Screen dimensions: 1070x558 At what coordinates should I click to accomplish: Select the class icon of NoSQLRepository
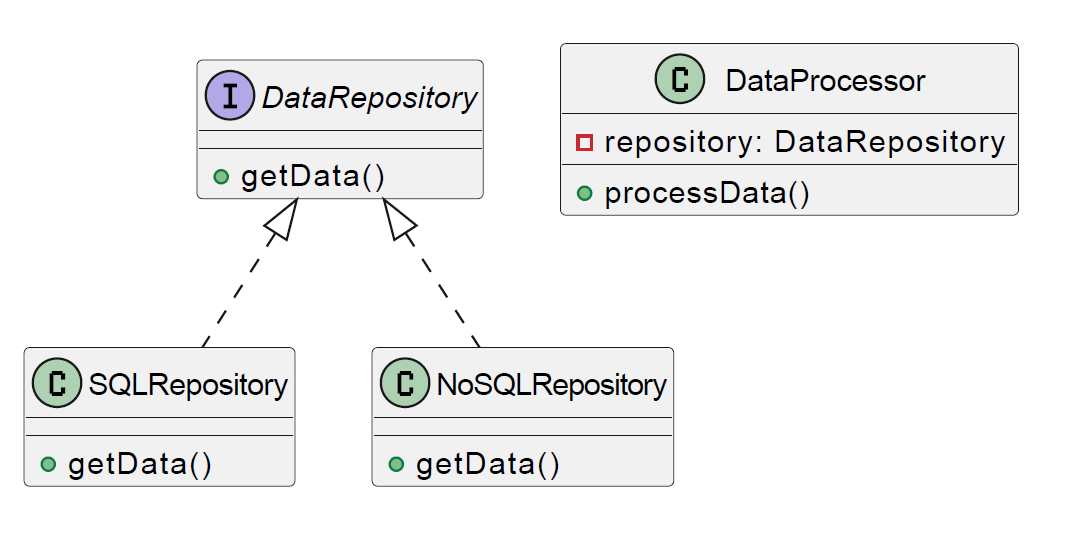coord(405,384)
